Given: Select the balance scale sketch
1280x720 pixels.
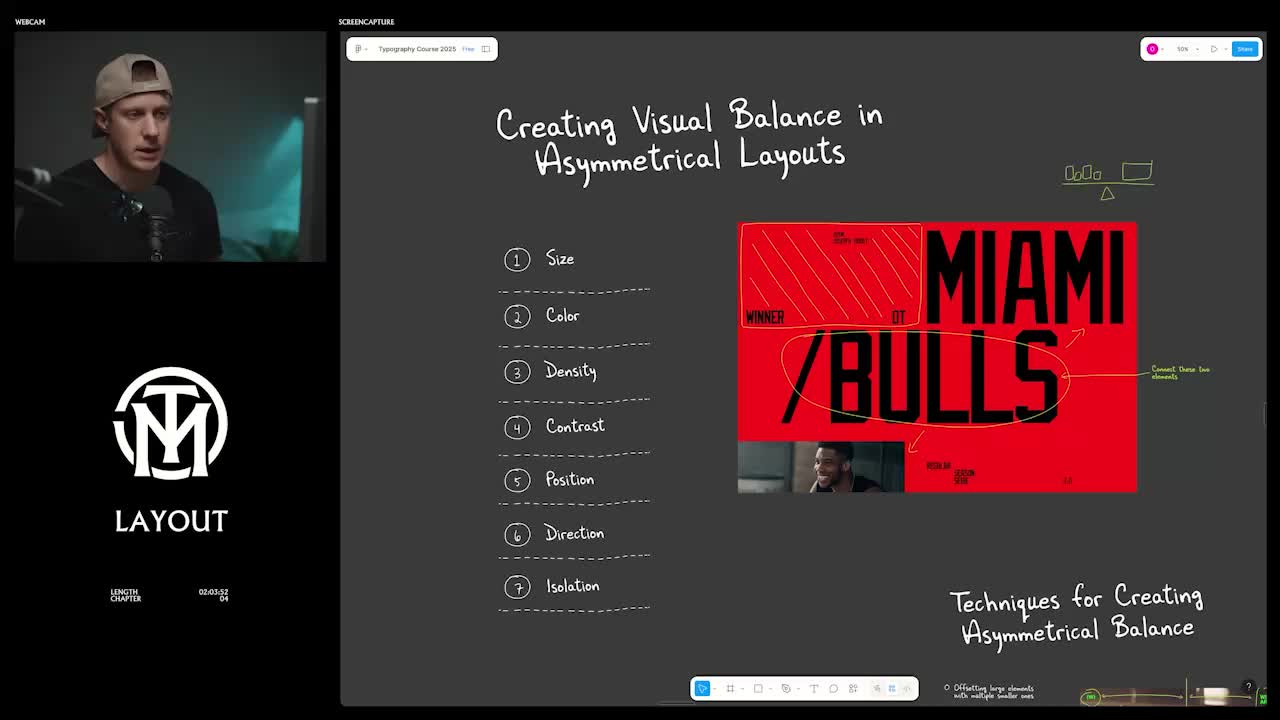Looking at the screenshot, I should 1108,180.
